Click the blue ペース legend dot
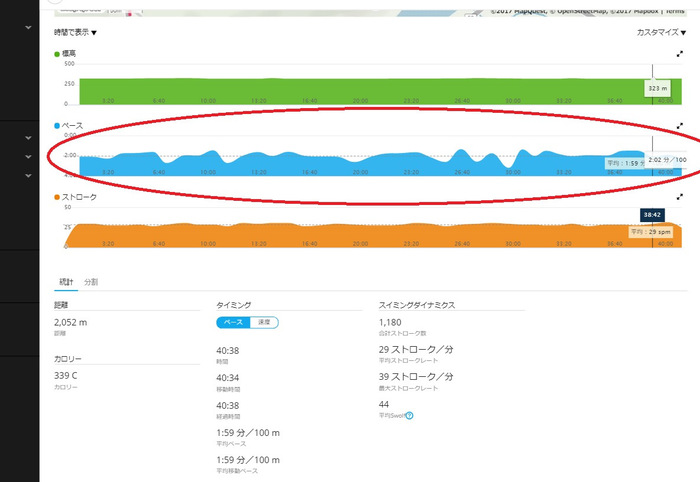 click(x=57, y=126)
